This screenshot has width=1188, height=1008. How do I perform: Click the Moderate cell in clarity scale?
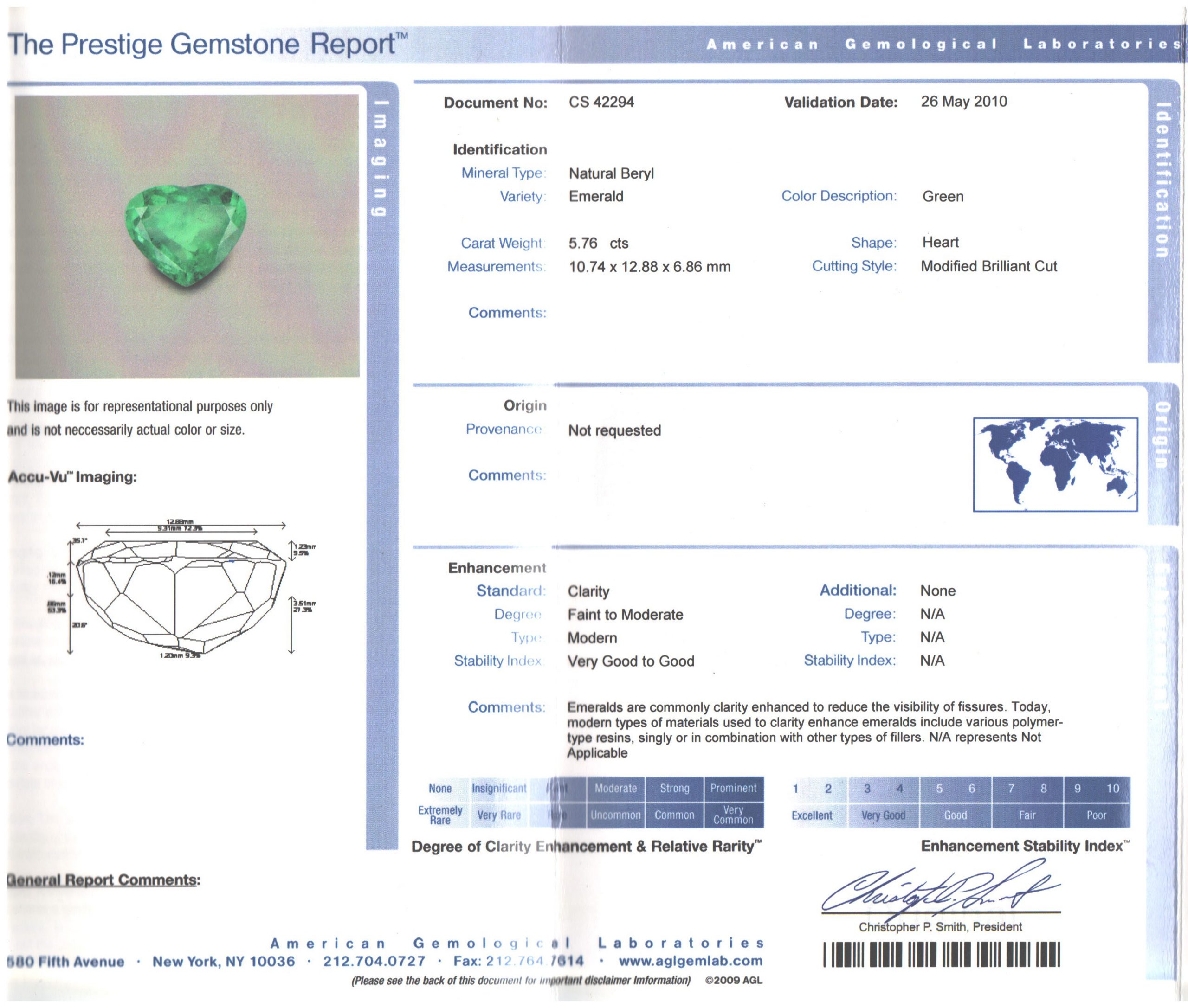pyautogui.click(x=616, y=789)
